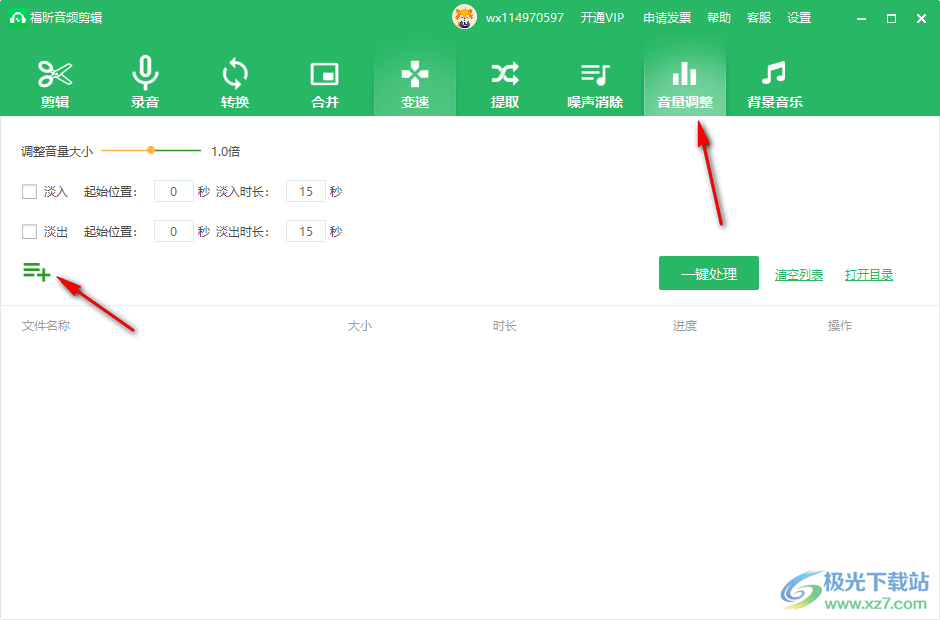
Task: Click the user avatar picture
Action: pos(465,17)
